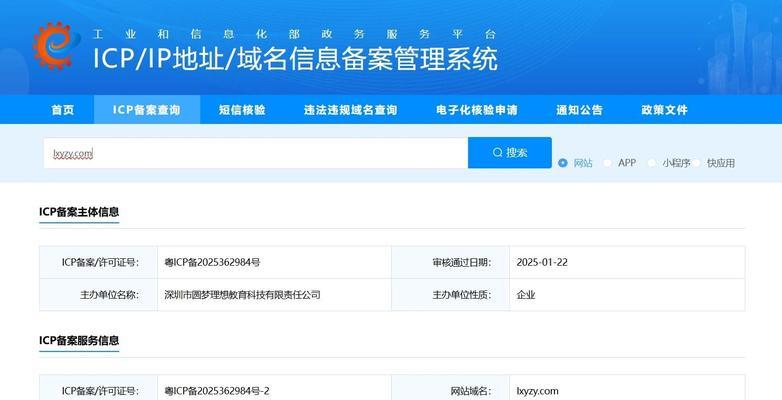This screenshot has width=782, height=400.
Task: Click the 主办单位性质 label cell
Action: pos(451,295)
